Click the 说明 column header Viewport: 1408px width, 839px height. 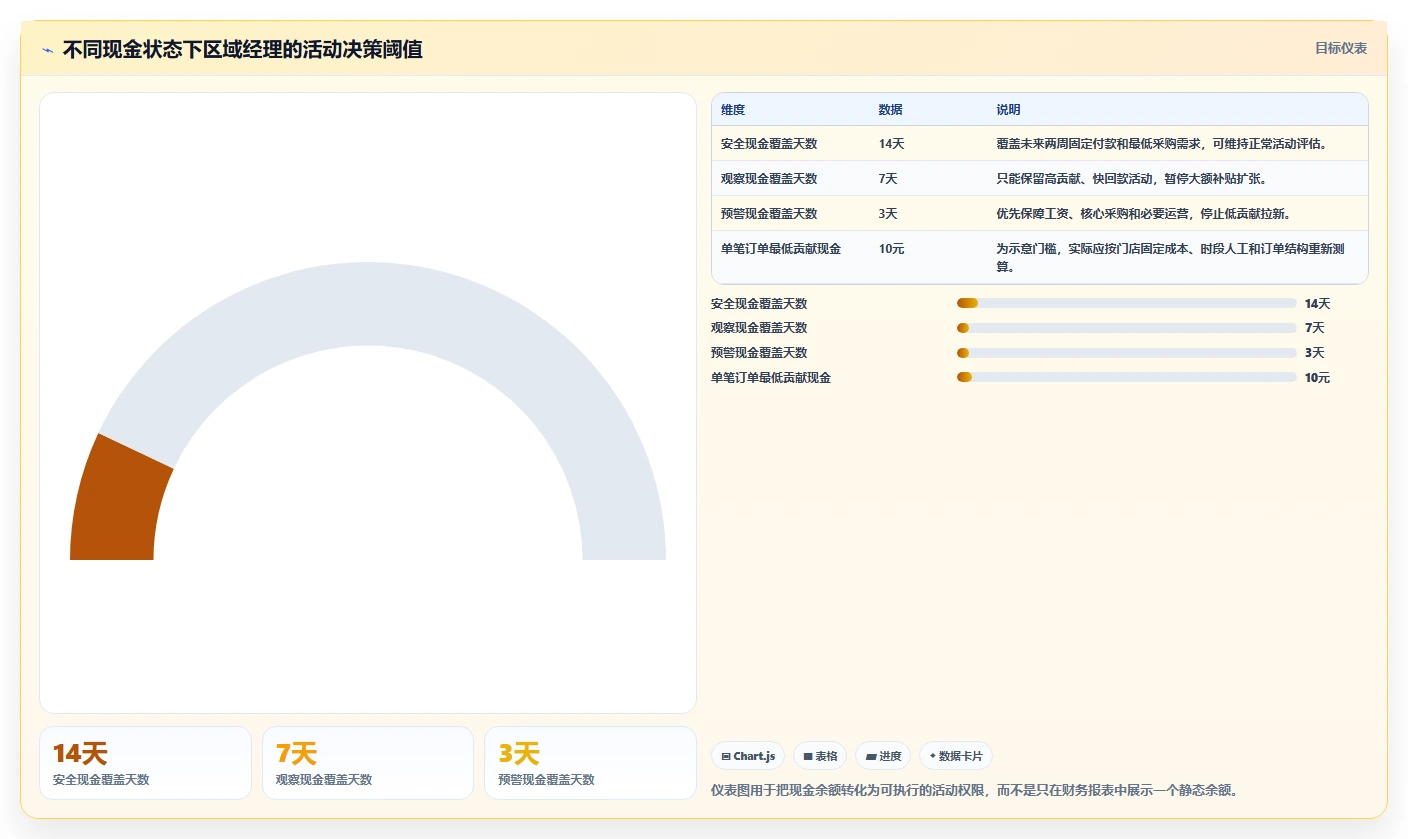[x=1008, y=110]
